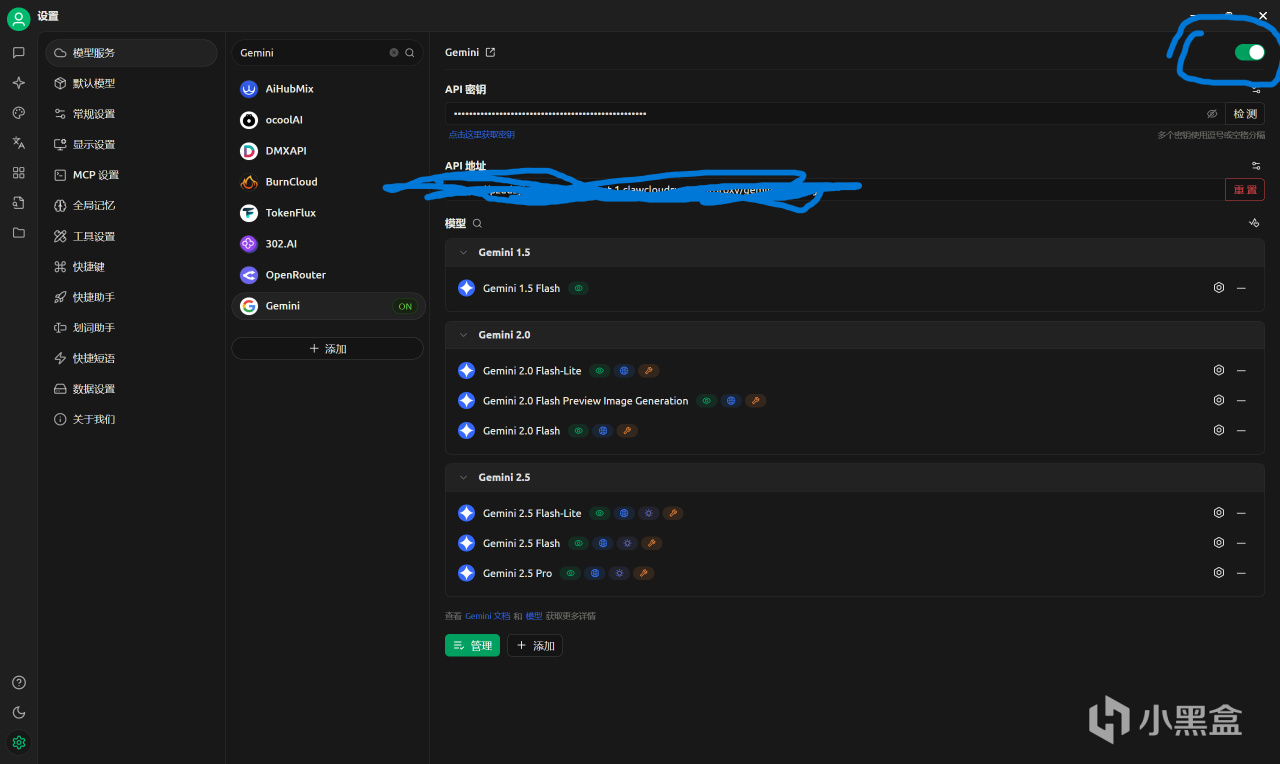Image resolution: width=1280 pixels, height=764 pixels.
Task: Switch theme with the moon icon
Action: [18, 713]
